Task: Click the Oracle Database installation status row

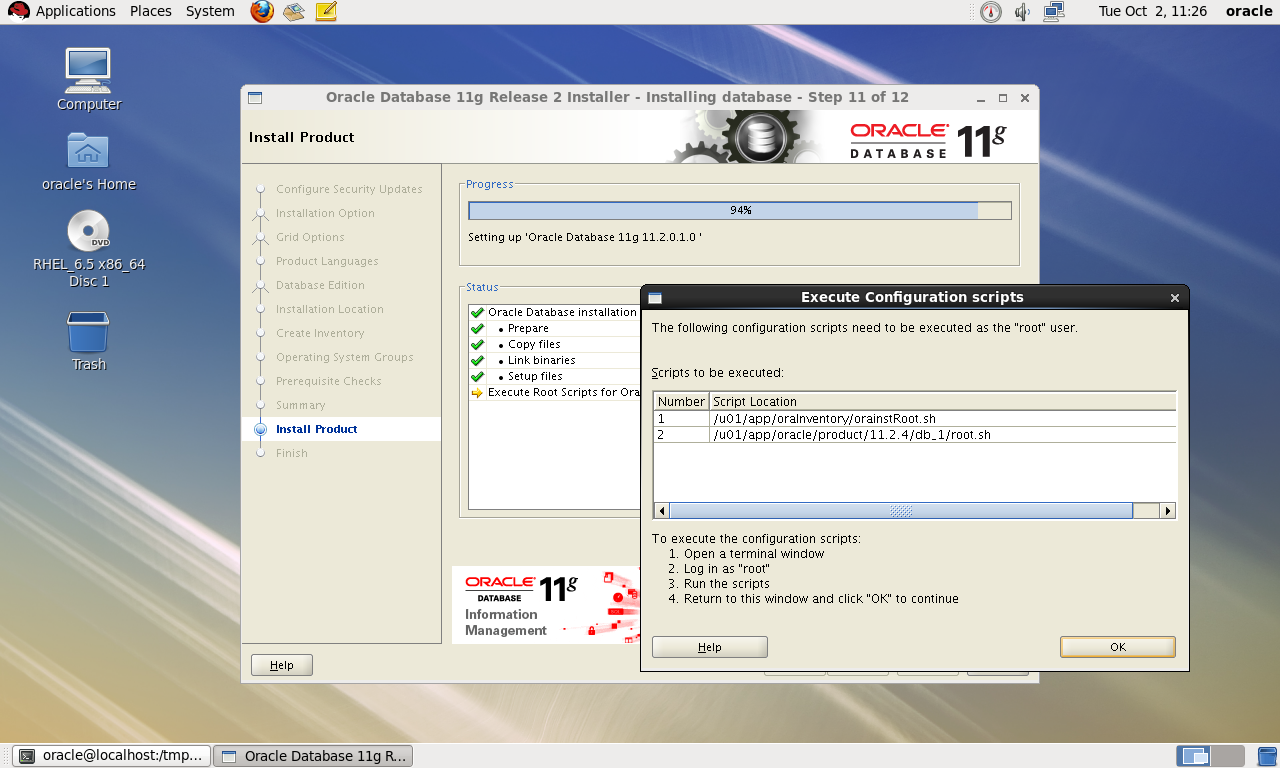Action: (554, 312)
